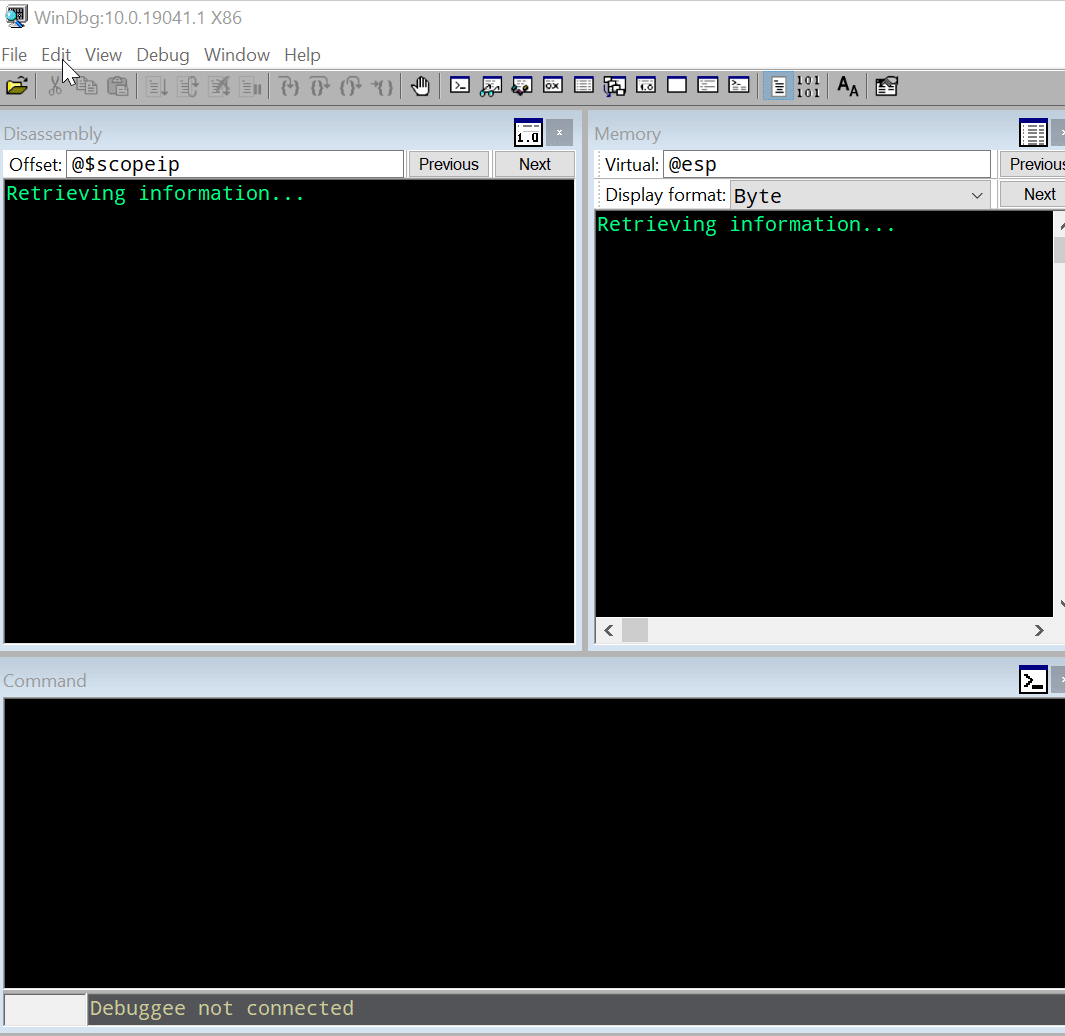Click the Go (run) toolbar icon
This screenshot has height=1036, width=1065.
coord(158,86)
